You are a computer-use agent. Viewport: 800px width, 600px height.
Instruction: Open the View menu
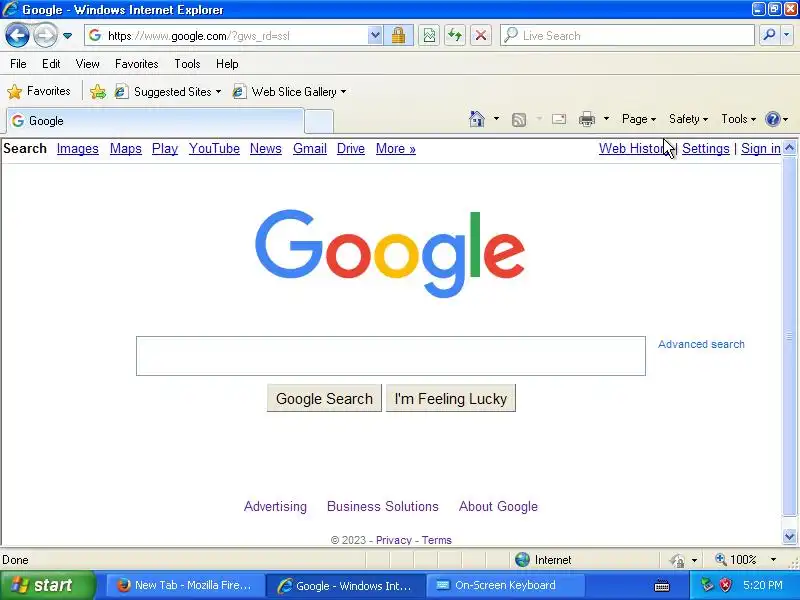point(87,64)
